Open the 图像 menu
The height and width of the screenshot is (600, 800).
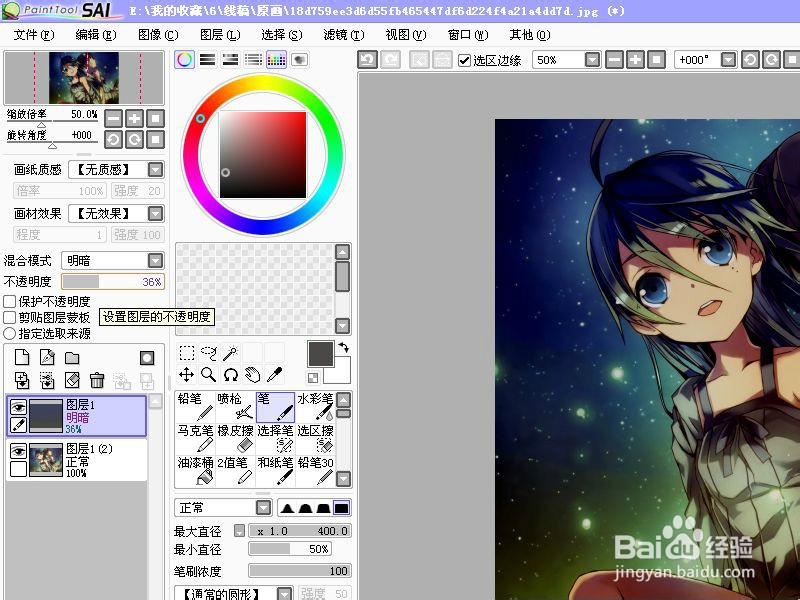point(158,35)
